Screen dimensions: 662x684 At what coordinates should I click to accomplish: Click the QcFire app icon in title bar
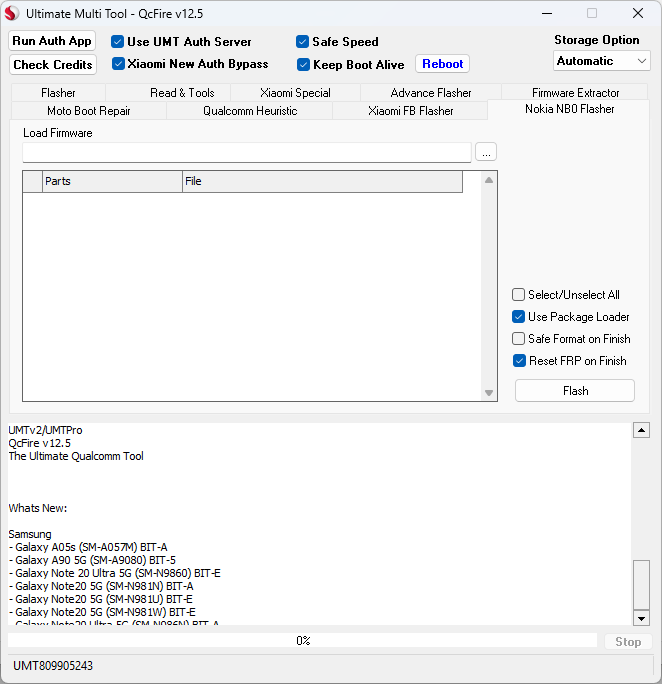(12, 14)
